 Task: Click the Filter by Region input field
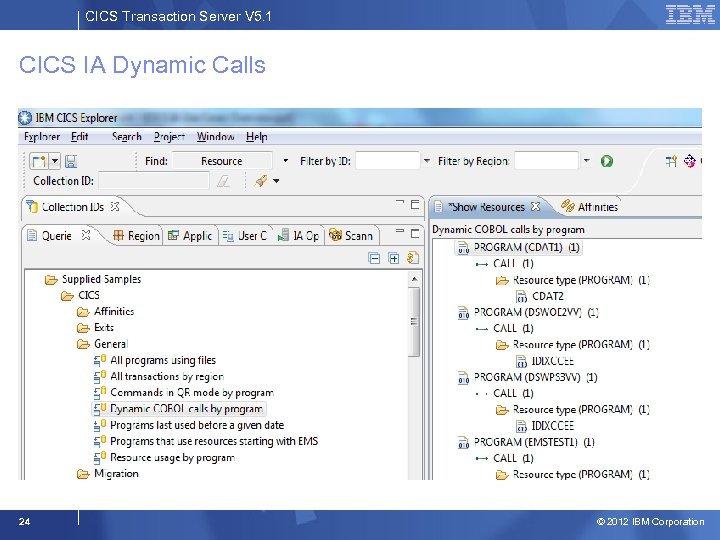[x=546, y=161]
